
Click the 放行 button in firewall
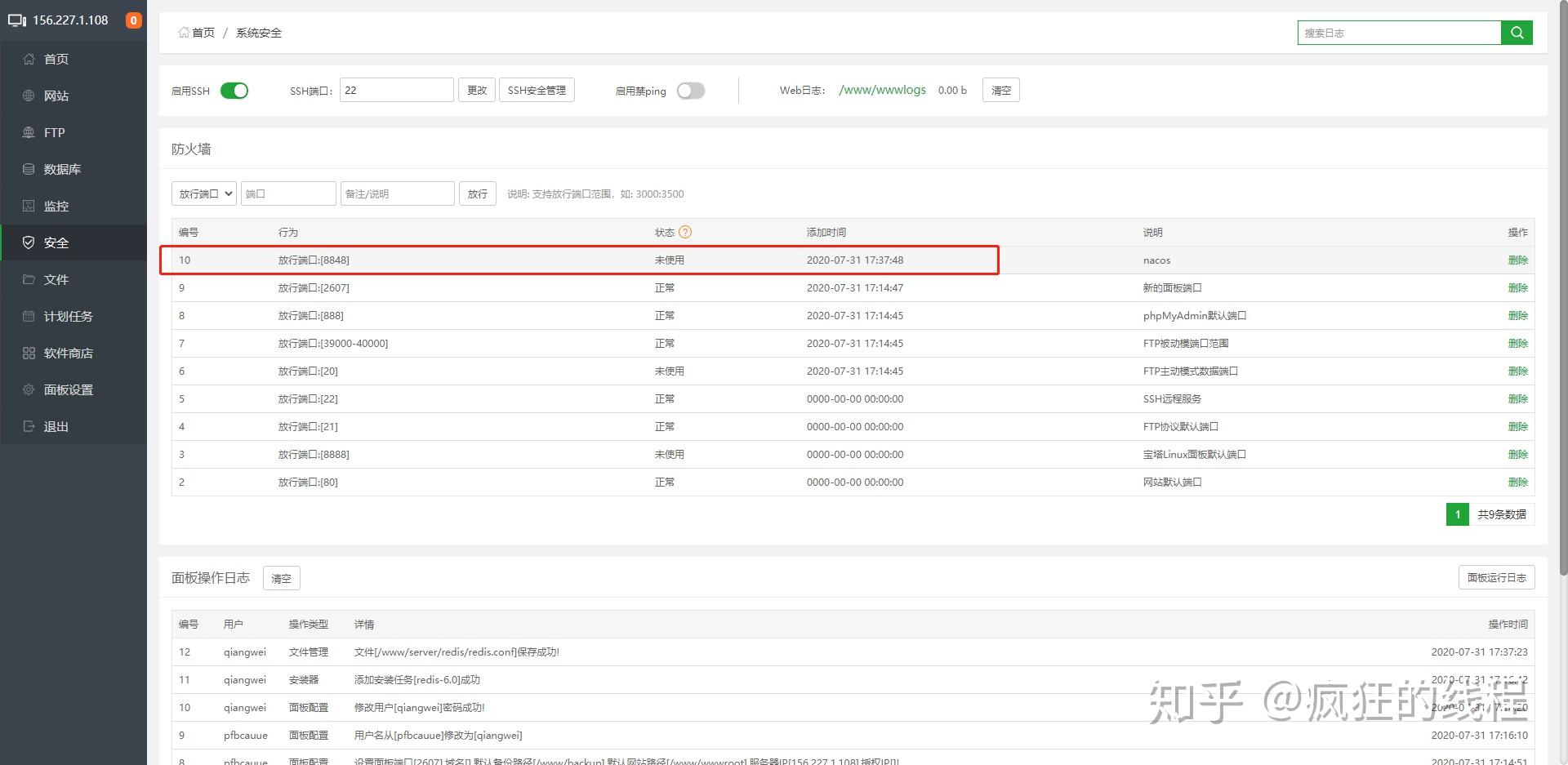pyautogui.click(x=478, y=193)
